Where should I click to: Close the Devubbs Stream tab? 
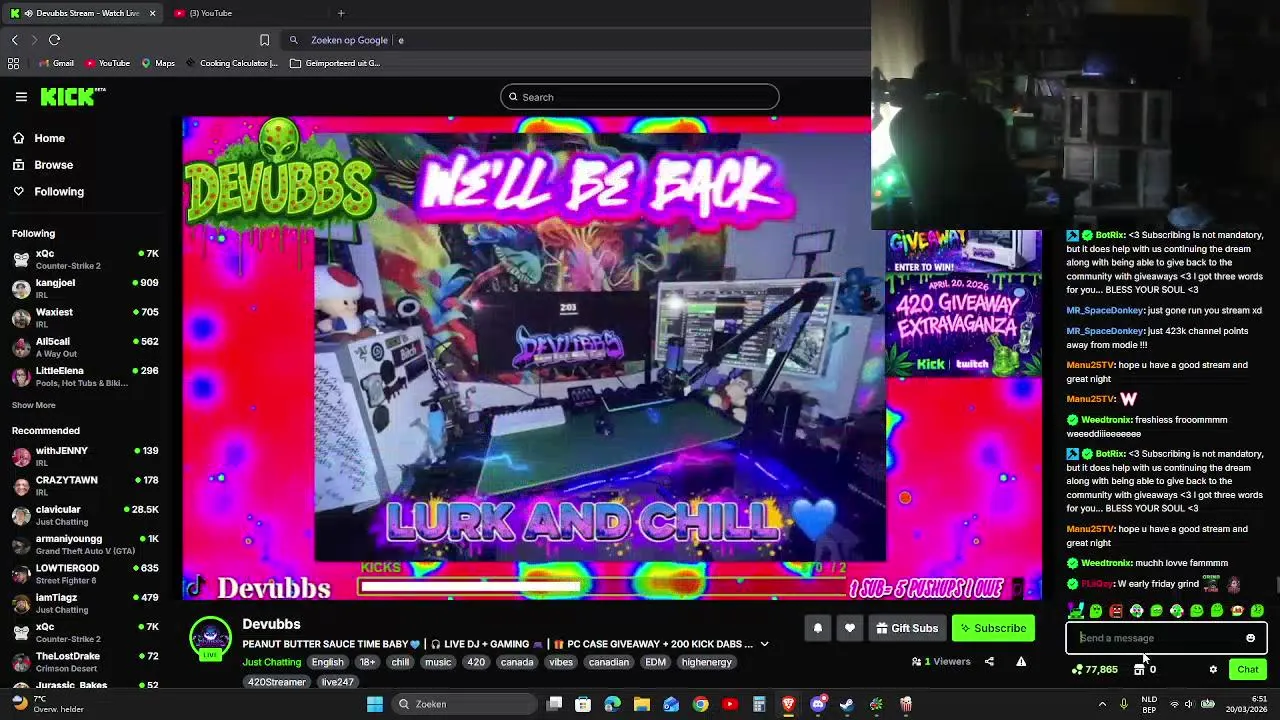(152, 13)
